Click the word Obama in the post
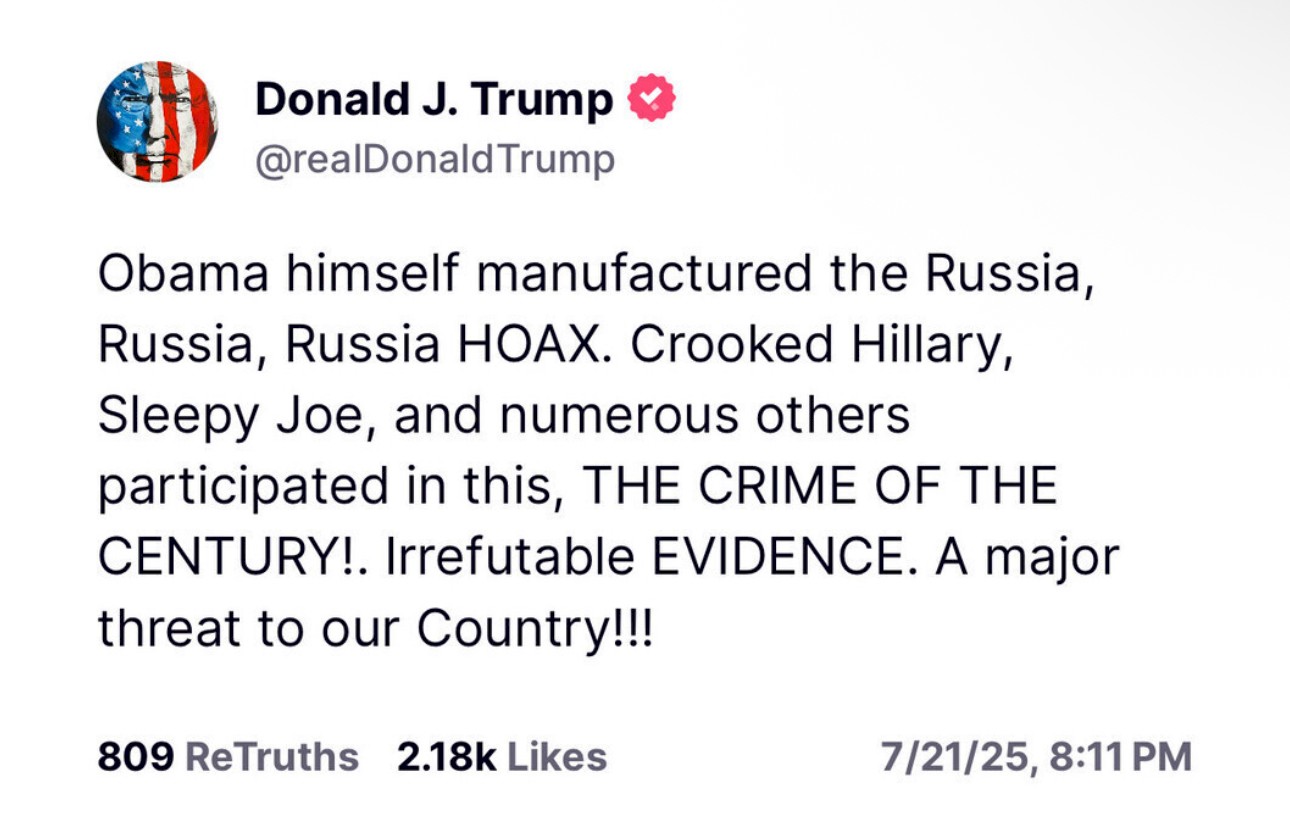 click(182, 274)
